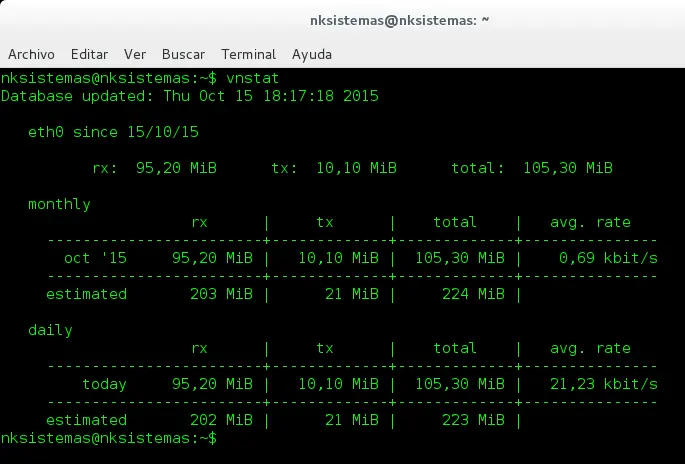Screen dimensions: 685x464
Task: Open the Archivo menu
Action: [31, 54]
